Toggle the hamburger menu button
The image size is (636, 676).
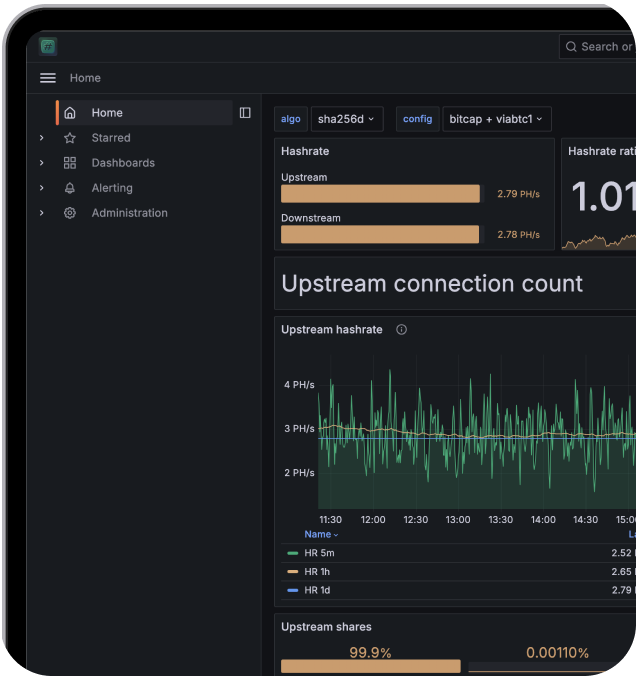(x=48, y=78)
